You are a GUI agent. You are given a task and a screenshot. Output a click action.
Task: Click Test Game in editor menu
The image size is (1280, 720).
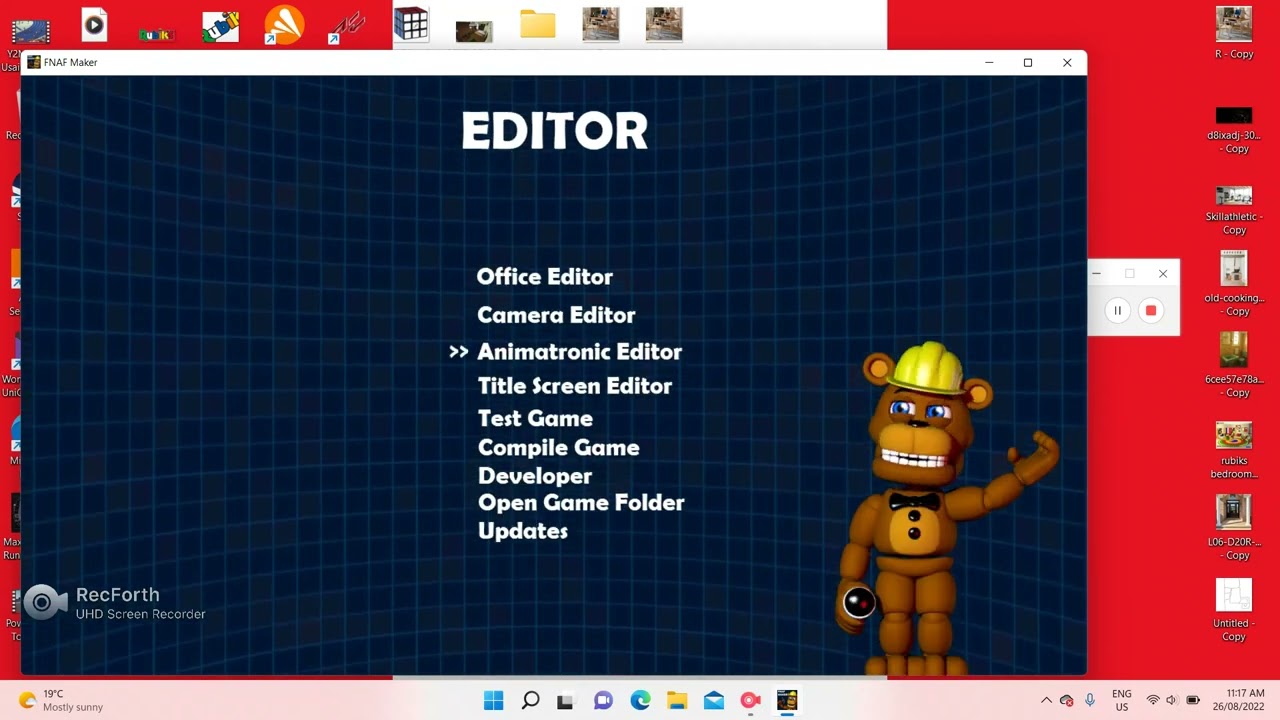click(535, 418)
